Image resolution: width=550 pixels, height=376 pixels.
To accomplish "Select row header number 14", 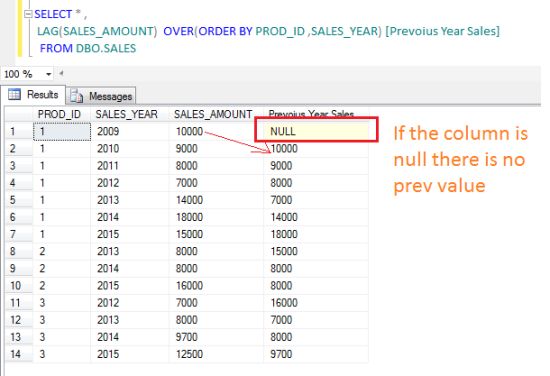I will coord(19,354).
